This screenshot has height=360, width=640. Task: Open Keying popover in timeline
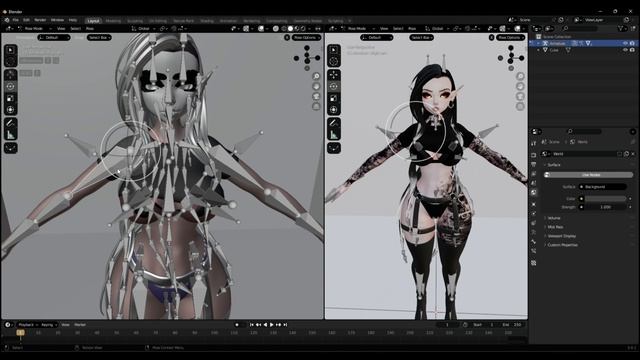pyautogui.click(x=49, y=325)
